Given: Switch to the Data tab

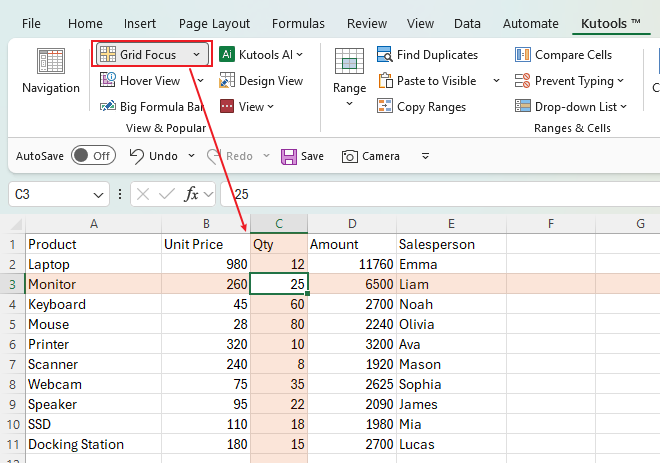Looking at the screenshot, I should (467, 24).
